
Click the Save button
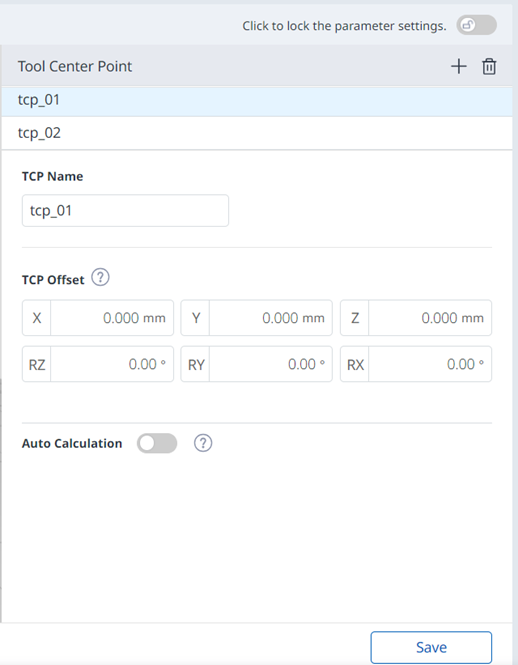(431, 647)
